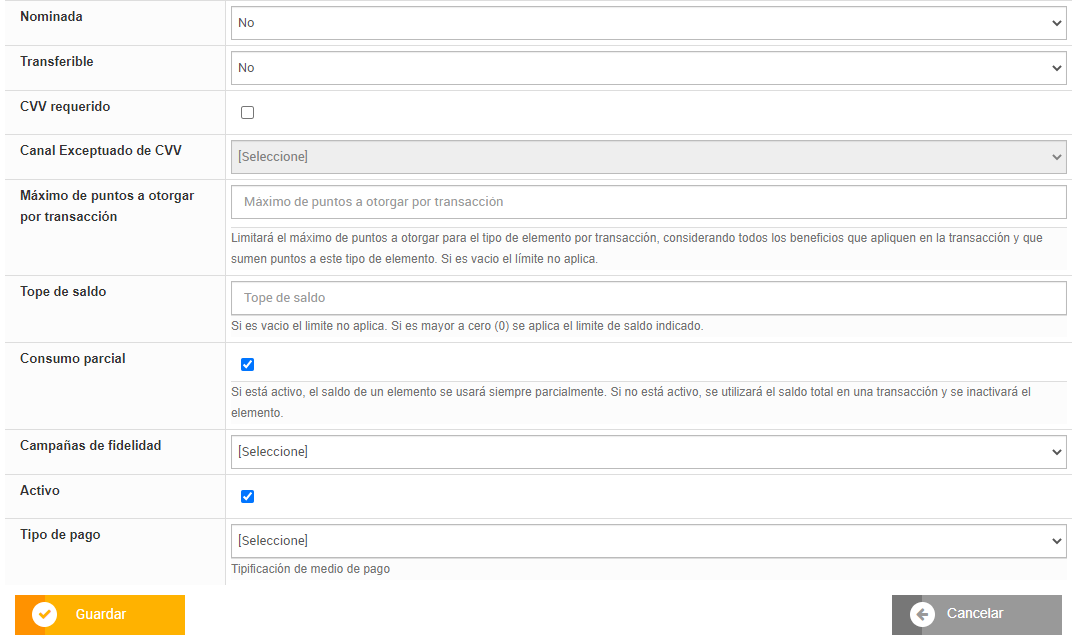Click the checkmark icon on Guardar
The height and width of the screenshot is (643, 1083).
point(45,614)
